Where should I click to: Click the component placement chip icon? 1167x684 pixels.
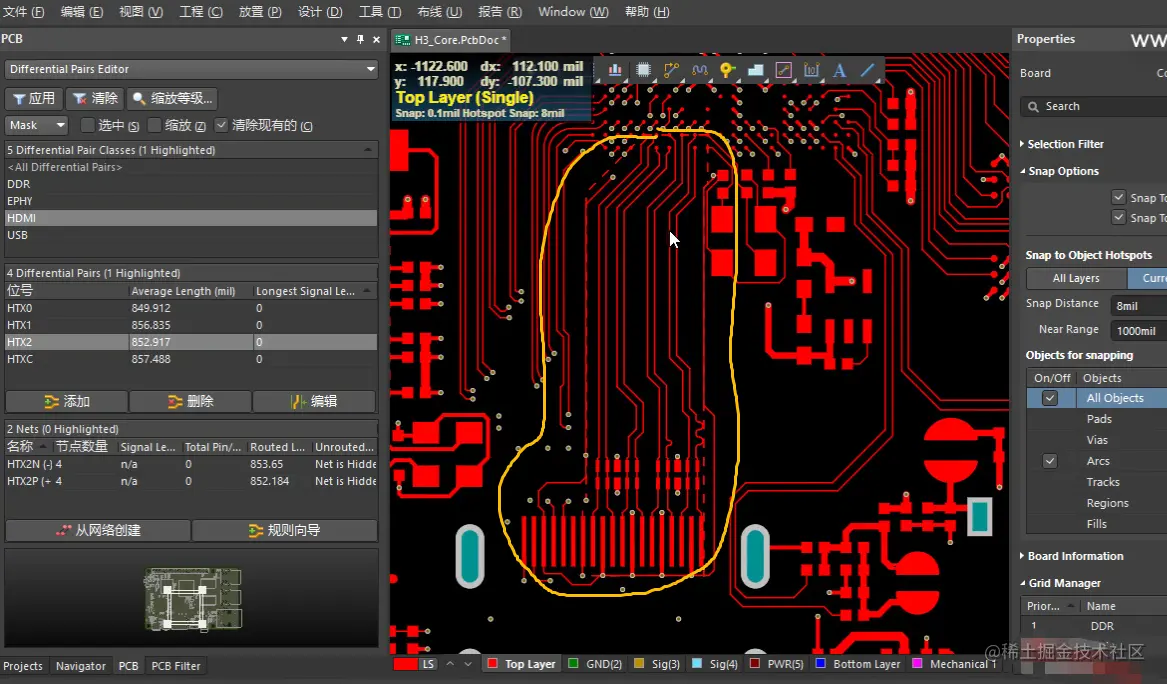click(x=643, y=71)
